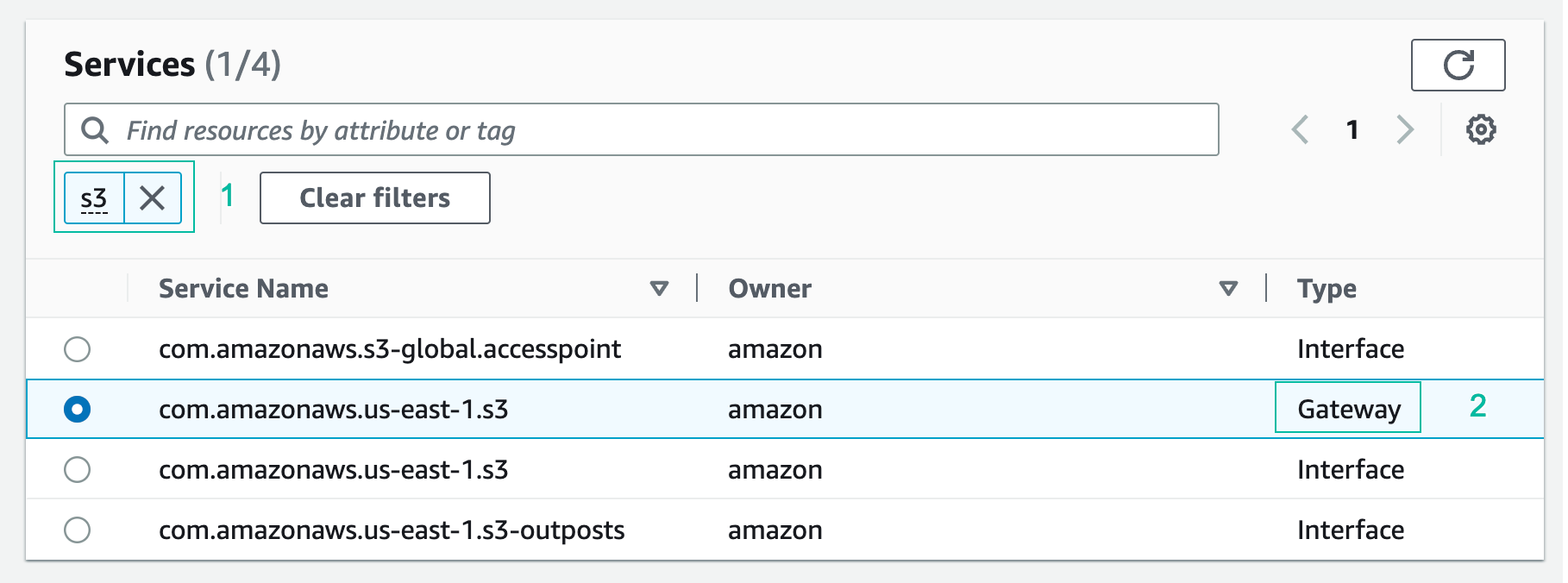
Task: Select the selected Gateway s3 radio button
Action: tap(78, 410)
